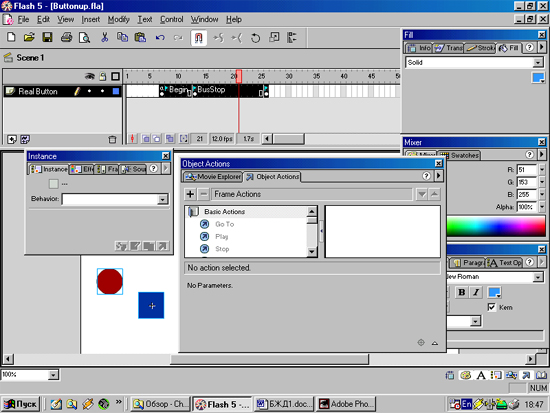Open the font name dropdown arrow
The image size is (550, 413).
[x=538, y=277]
